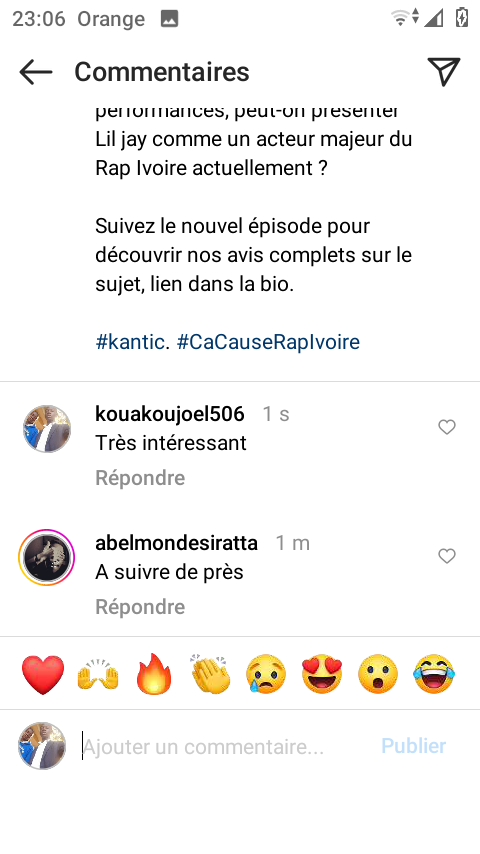
Task: Like kouakoujoel506's comment with the heart
Action: click(x=447, y=428)
